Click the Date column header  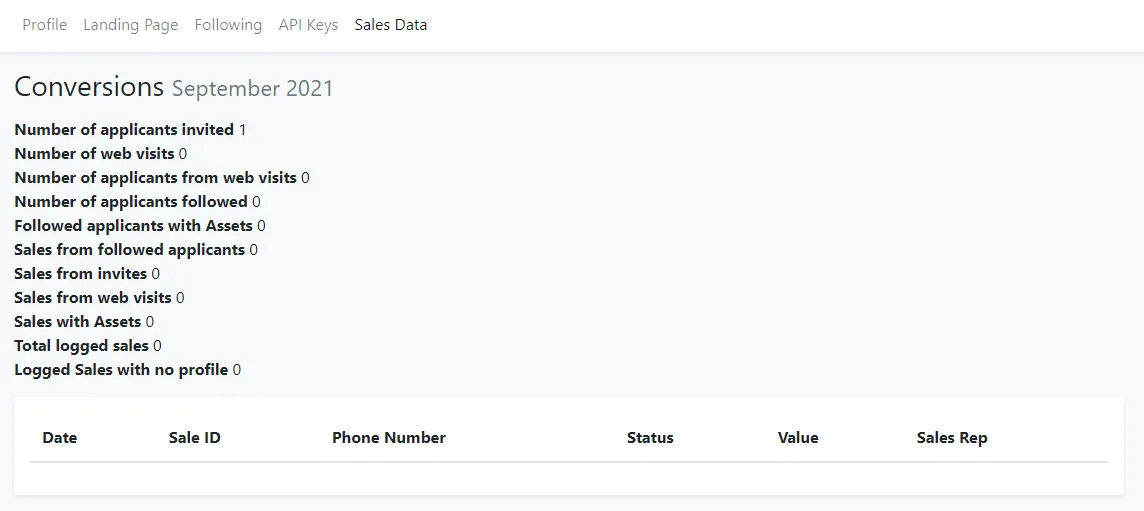pyautogui.click(x=60, y=438)
